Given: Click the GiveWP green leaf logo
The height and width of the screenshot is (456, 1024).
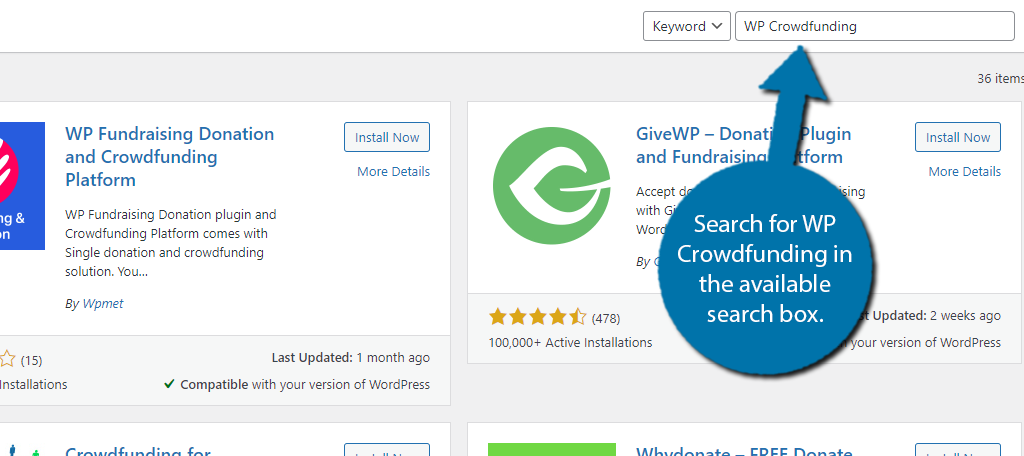Looking at the screenshot, I should [552, 186].
